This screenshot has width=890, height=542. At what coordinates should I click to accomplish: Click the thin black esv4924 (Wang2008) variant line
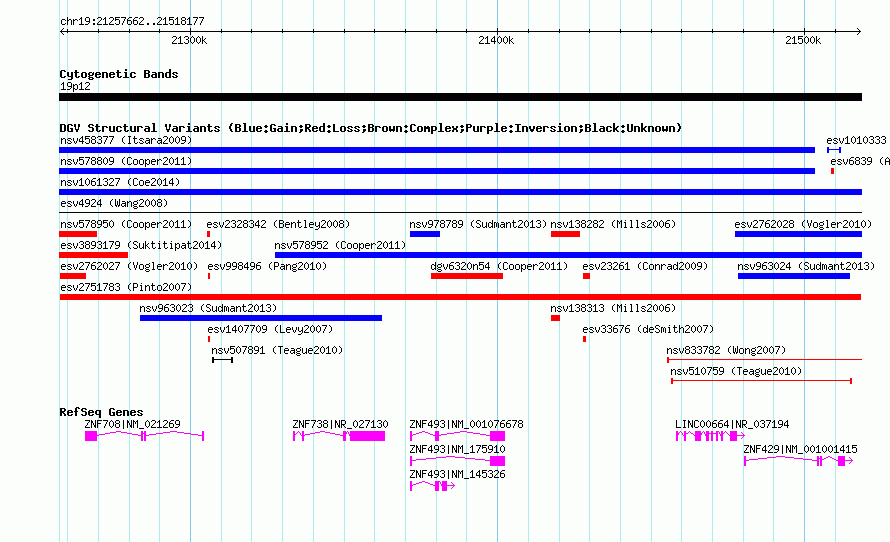pyautogui.click(x=460, y=213)
